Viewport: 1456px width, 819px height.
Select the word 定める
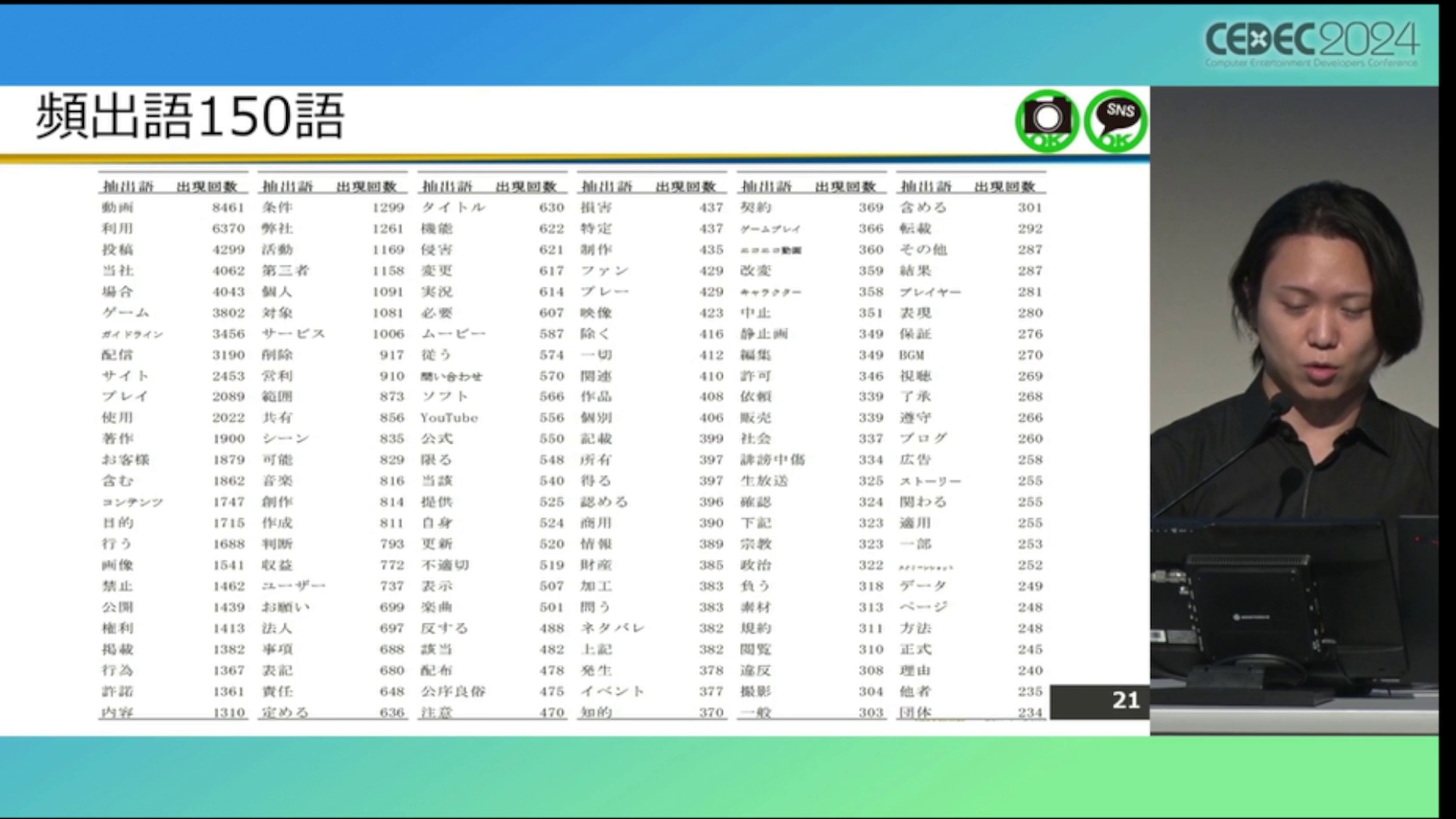click(285, 712)
